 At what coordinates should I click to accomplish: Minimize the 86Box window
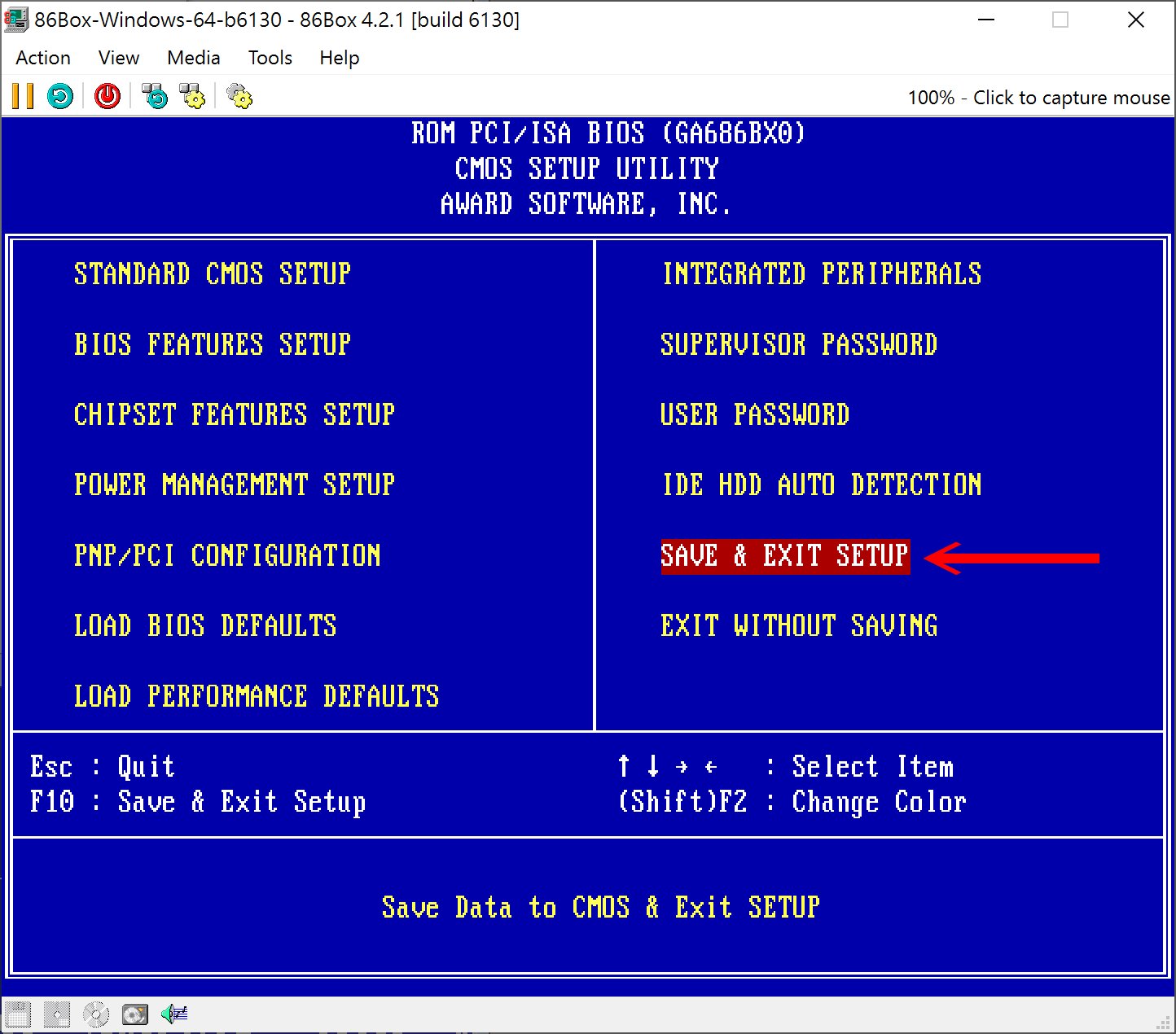[985, 20]
